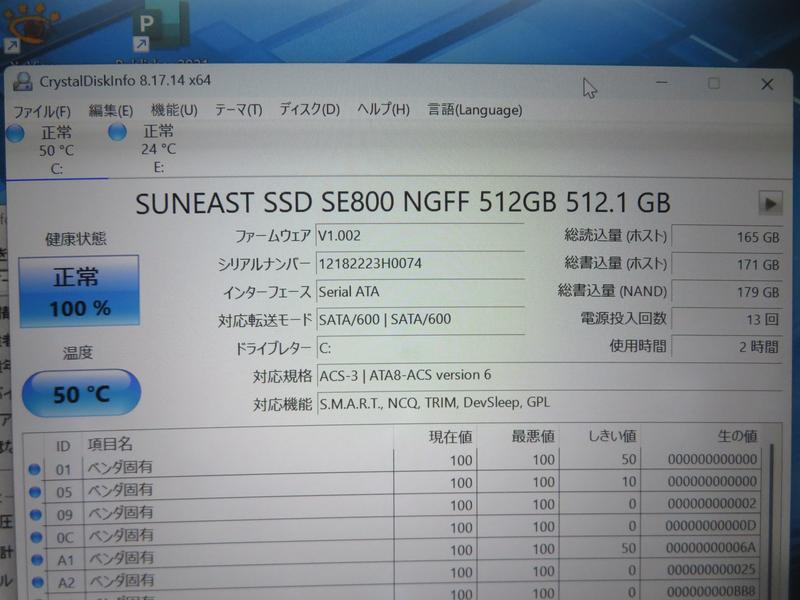
Task: Click the blue status dot in row A1
Action: [37, 560]
